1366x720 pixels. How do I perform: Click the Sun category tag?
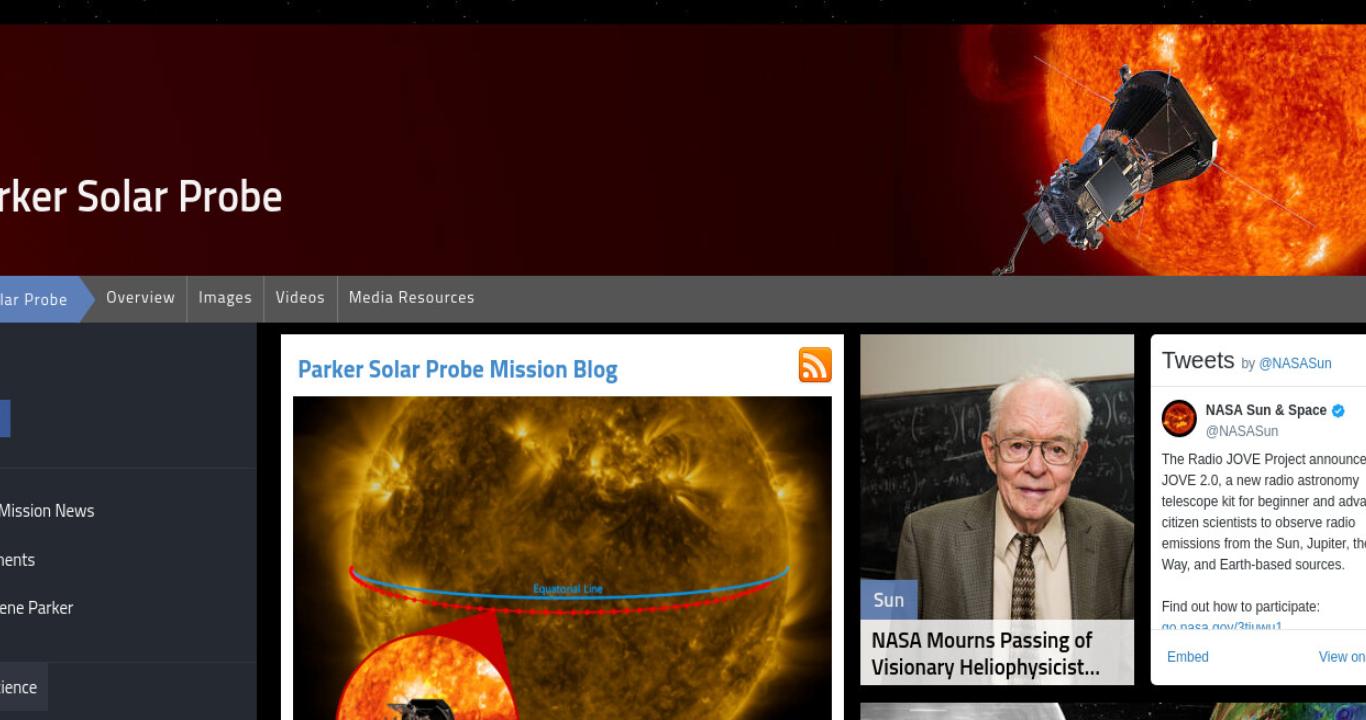coord(888,600)
